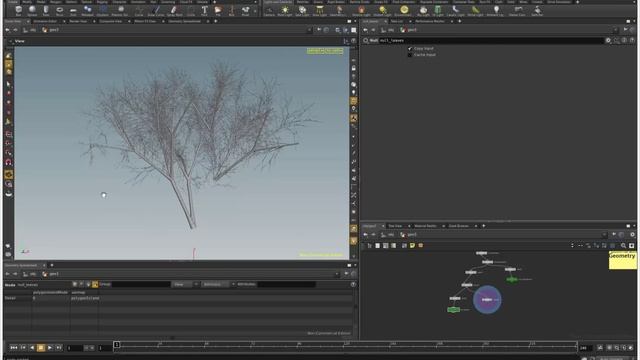
Task: Add a Spot Light from the shelf
Action: (x=302, y=11)
